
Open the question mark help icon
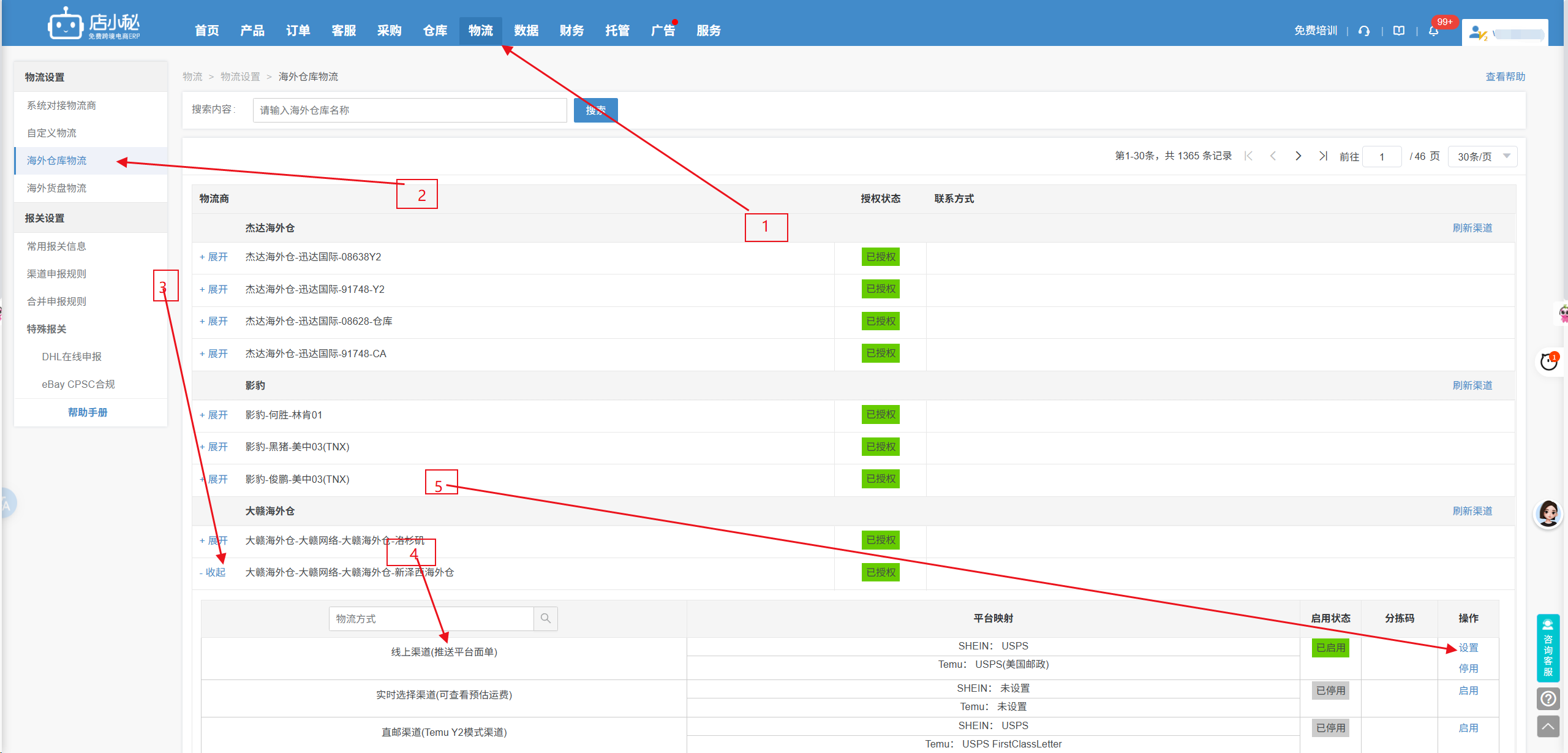pyautogui.click(x=1548, y=698)
